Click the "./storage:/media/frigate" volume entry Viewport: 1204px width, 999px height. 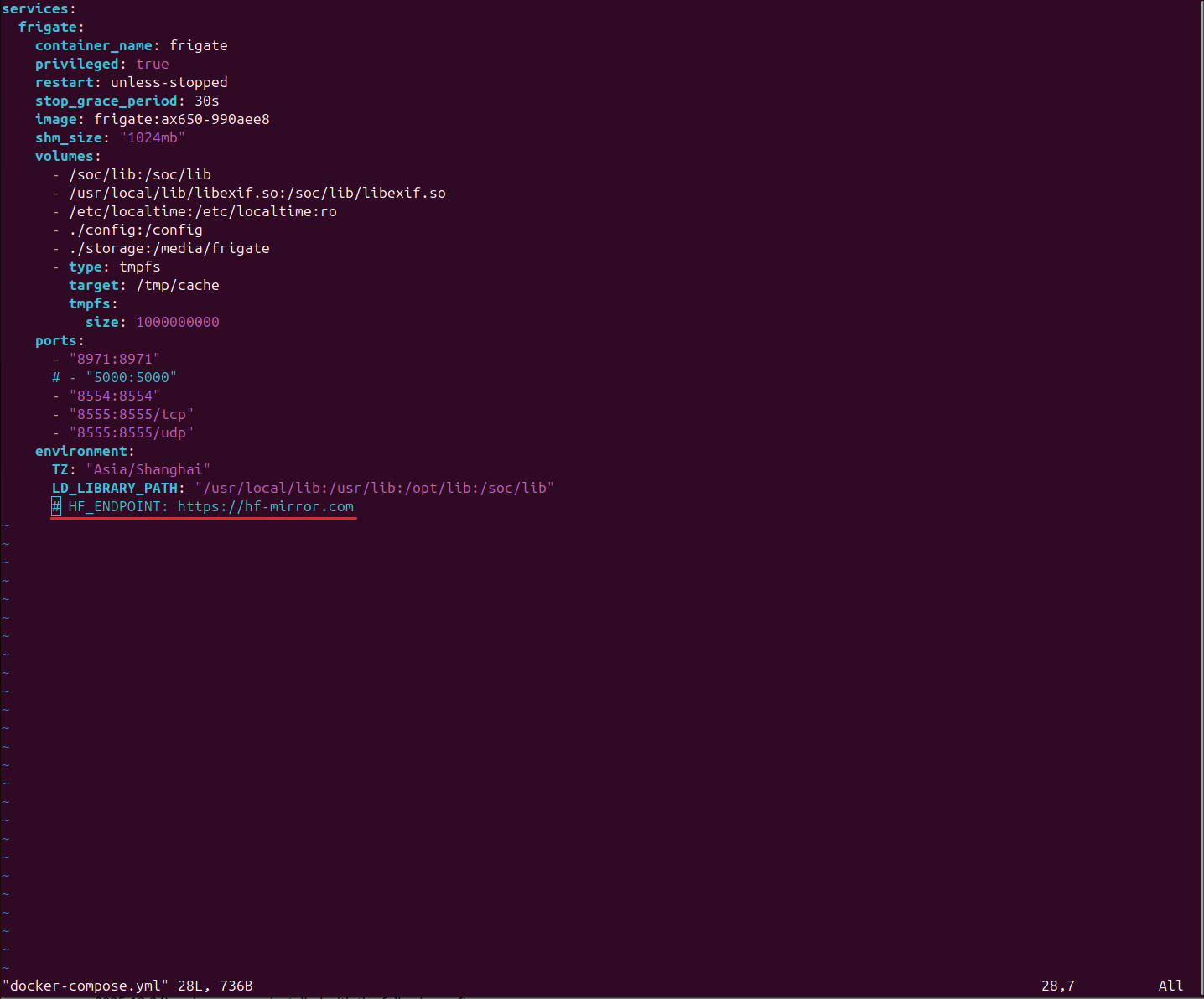pyautogui.click(x=169, y=249)
